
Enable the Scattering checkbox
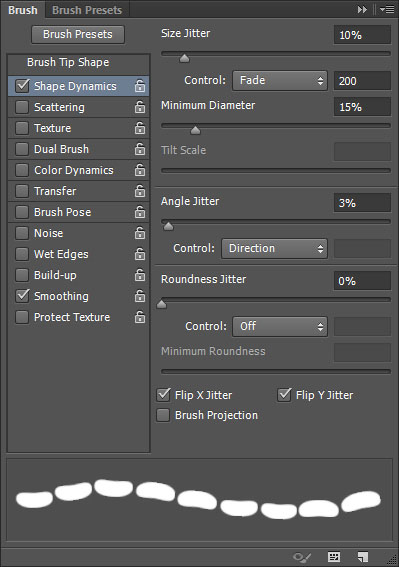coord(22,107)
